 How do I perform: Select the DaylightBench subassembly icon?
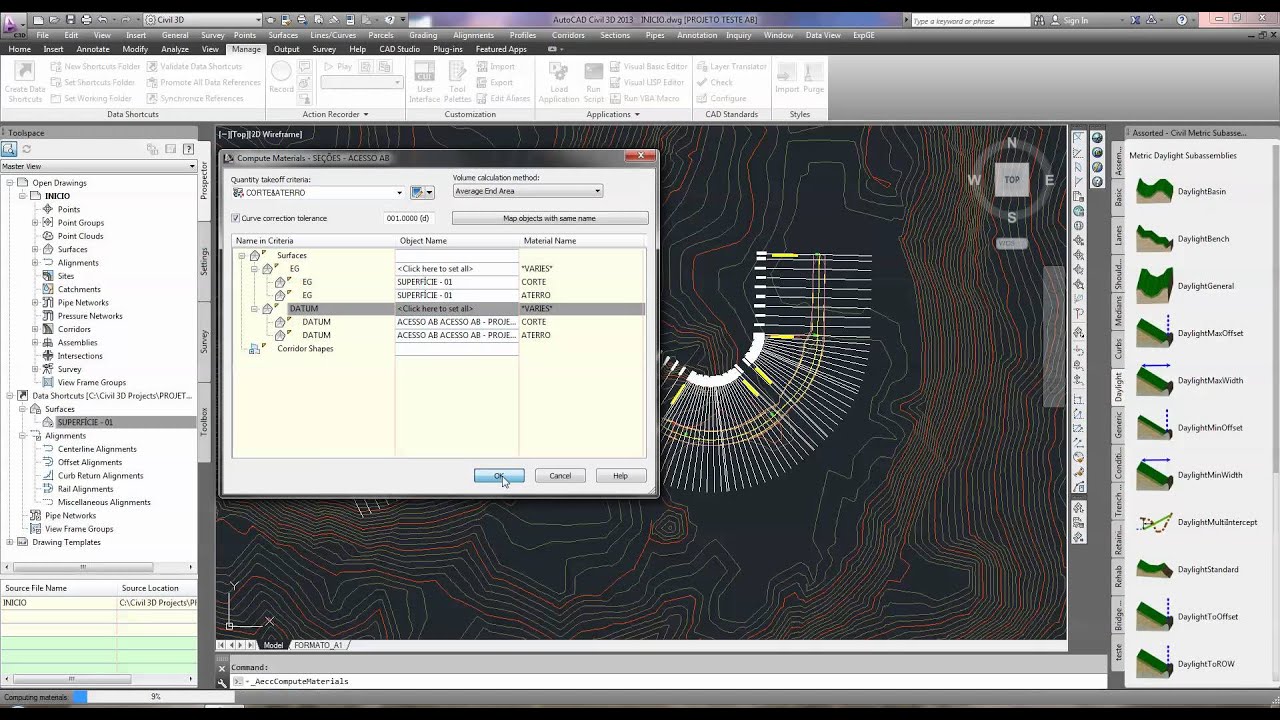1154,239
